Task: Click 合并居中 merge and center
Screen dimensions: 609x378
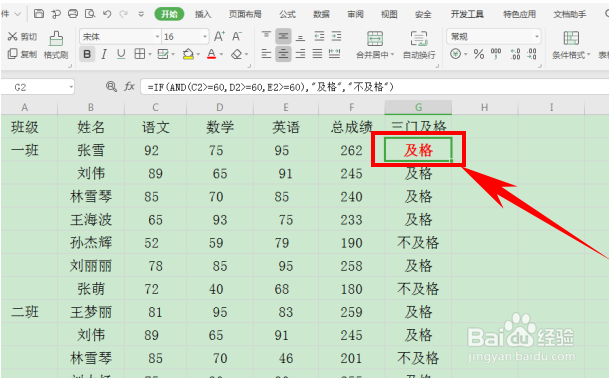Action: click(x=375, y=45)
